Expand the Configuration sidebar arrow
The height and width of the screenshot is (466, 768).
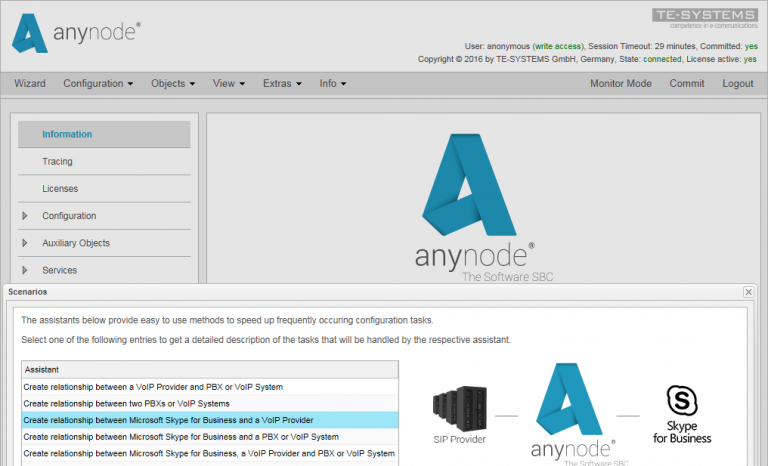[x=24, y=216]
